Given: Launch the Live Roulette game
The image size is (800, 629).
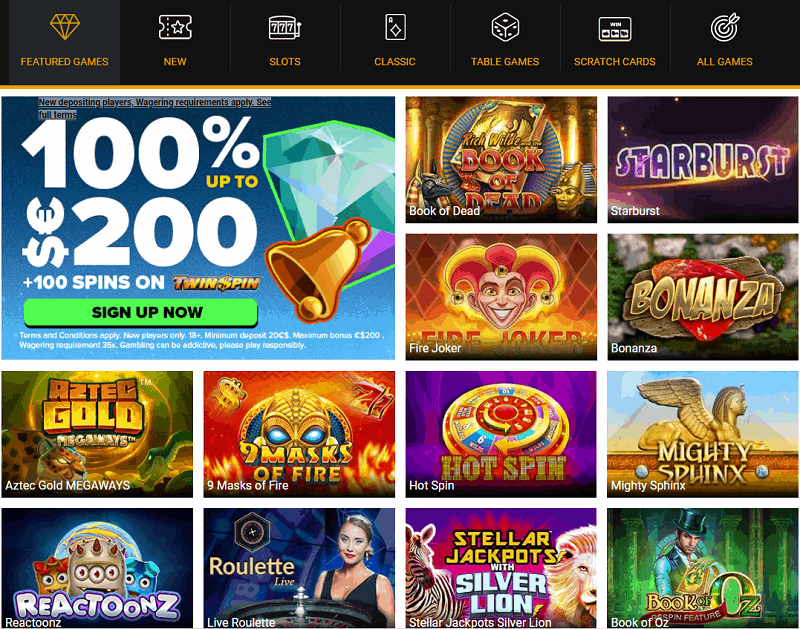Looking at the screenshot, I should pyautogui.click(x=299, y=568).
